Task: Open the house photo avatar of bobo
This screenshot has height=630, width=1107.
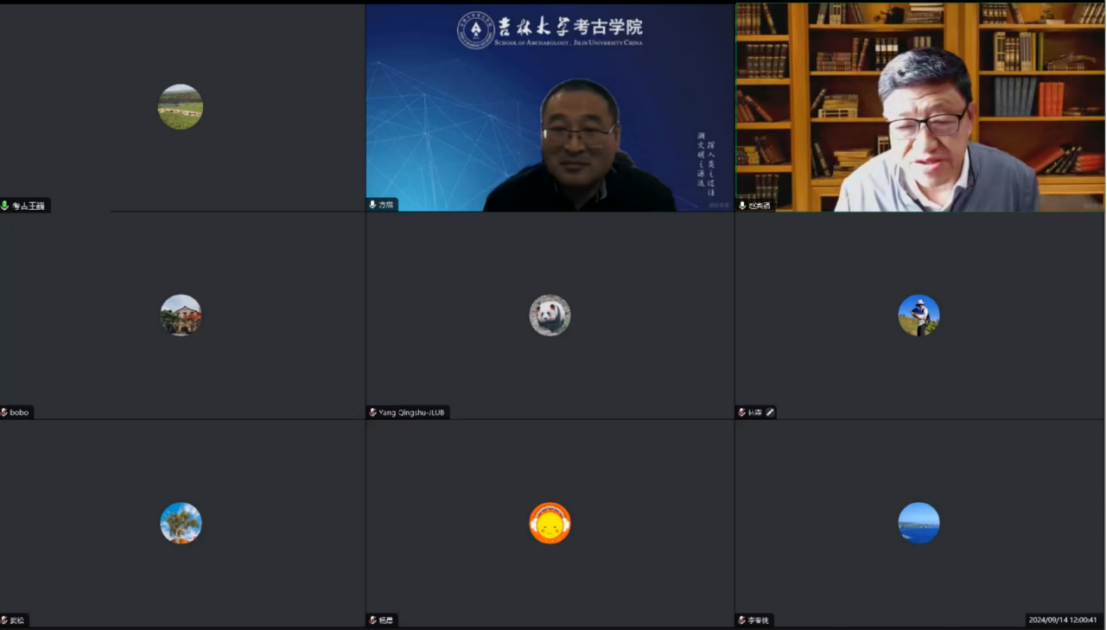Action: (181, 315)
